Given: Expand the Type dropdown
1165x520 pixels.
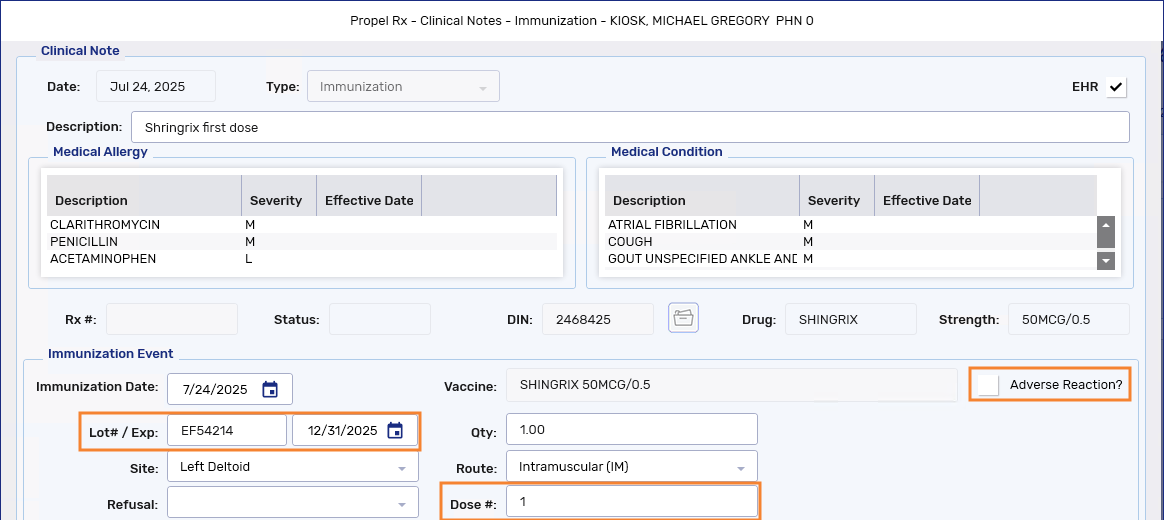Looking at the screenshot, I should click(x=482, y=88).
